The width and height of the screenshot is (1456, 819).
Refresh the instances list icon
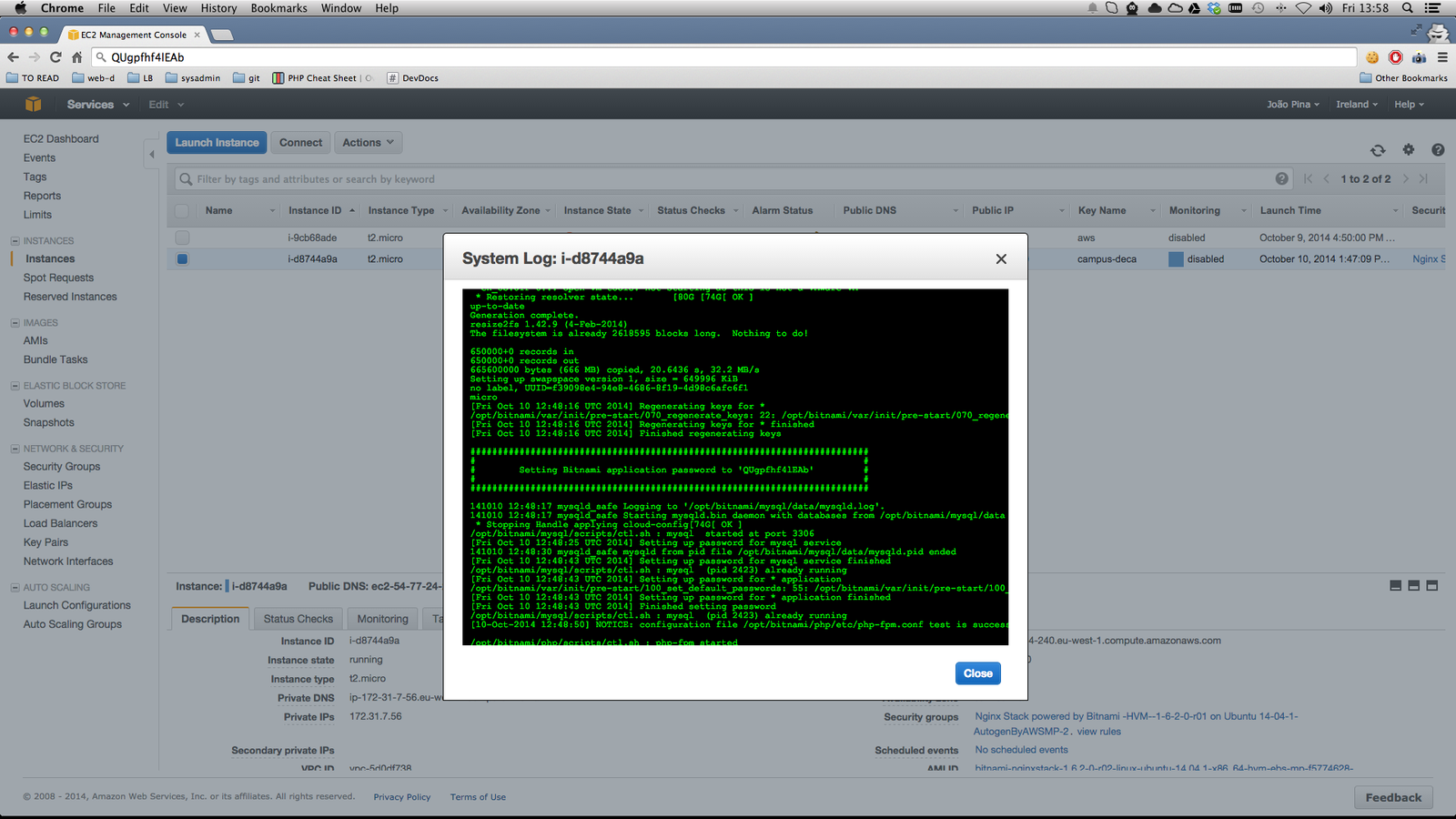point(1378,150)
